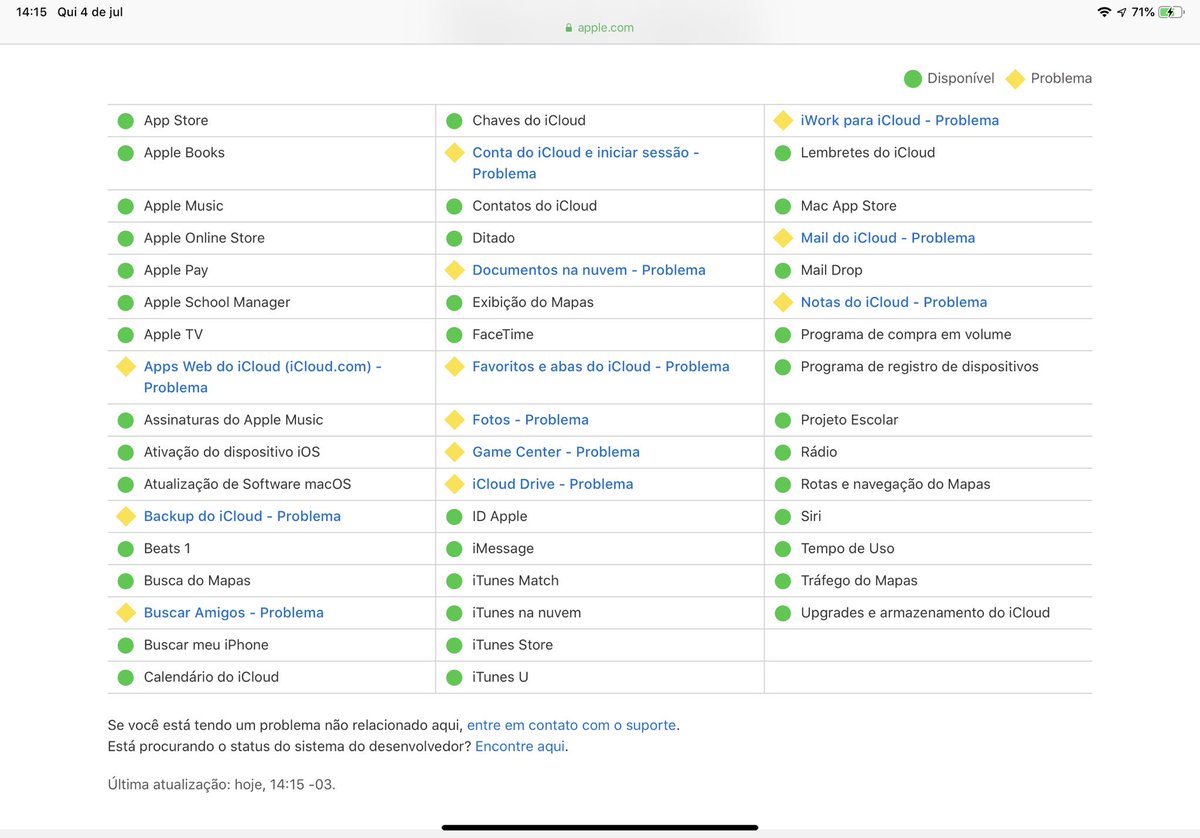Viewport: 1200px width, 838px height.
Task: Tap the location arrow icon in status bar
Action: pyautogui.click(x=1122, y=12)
